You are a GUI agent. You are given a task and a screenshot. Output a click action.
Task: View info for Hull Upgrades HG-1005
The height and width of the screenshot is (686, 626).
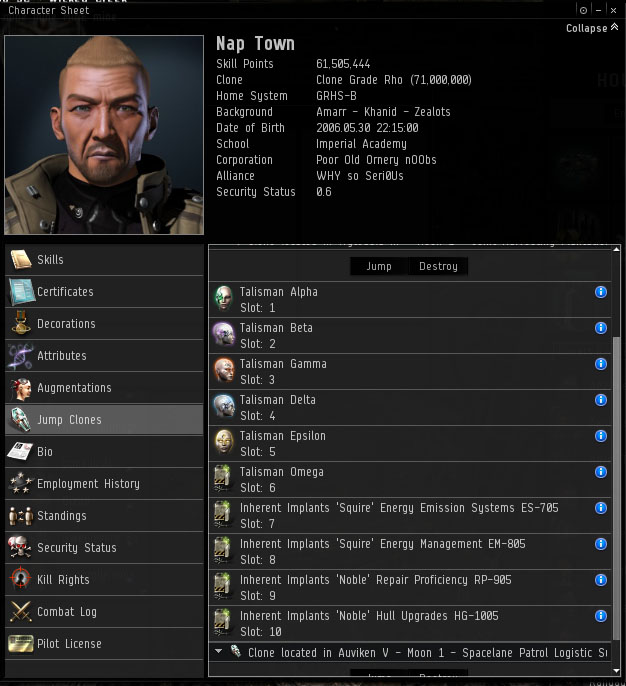[601, 616]
